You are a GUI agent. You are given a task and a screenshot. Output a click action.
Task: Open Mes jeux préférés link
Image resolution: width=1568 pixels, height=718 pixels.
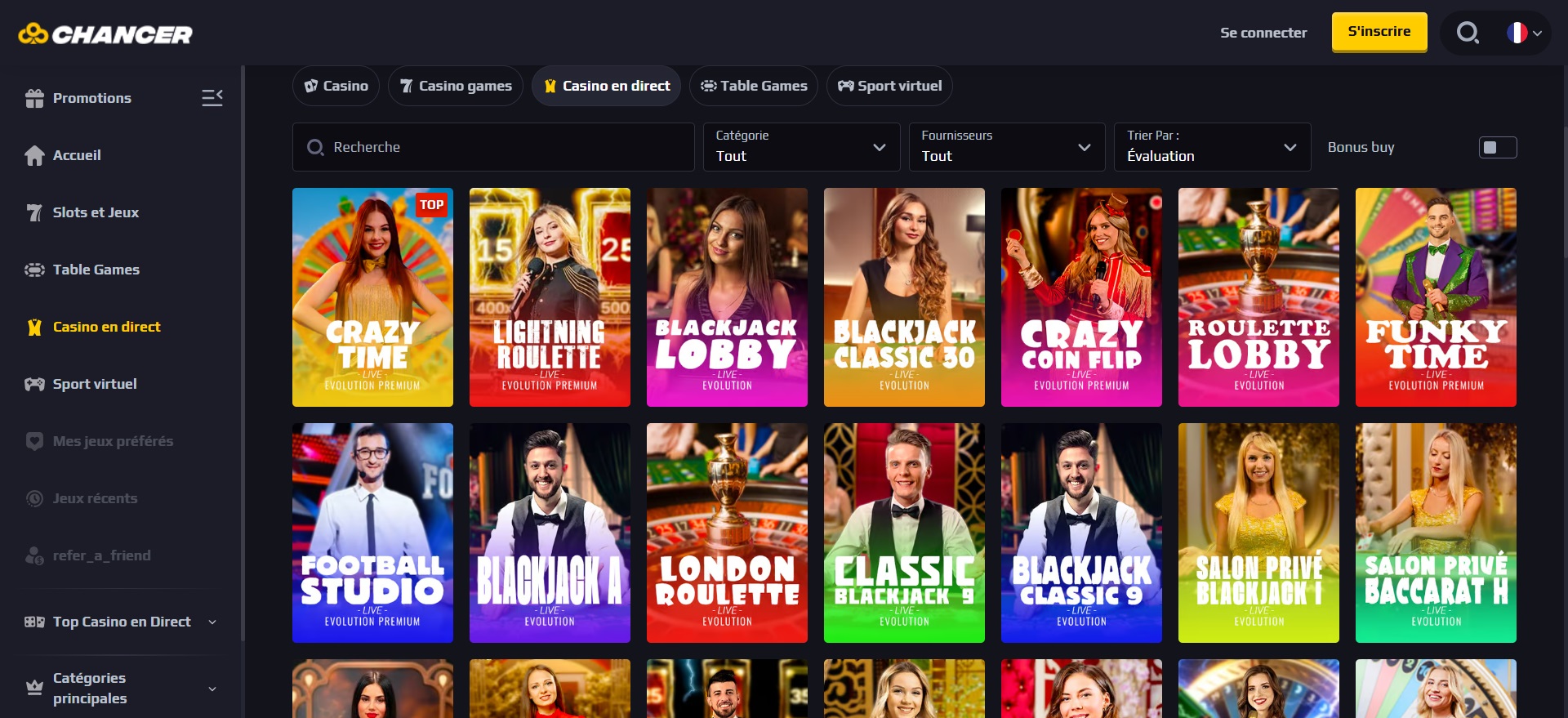pos(113,441)
